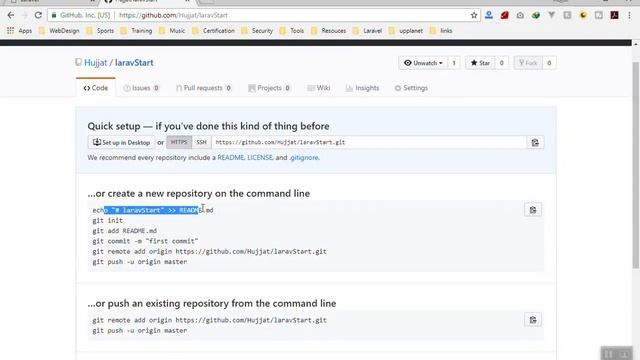The height and width of the screenshot is (360, 640).
Task: Open the .gitignore recommendation link
Action: point(304,158)
